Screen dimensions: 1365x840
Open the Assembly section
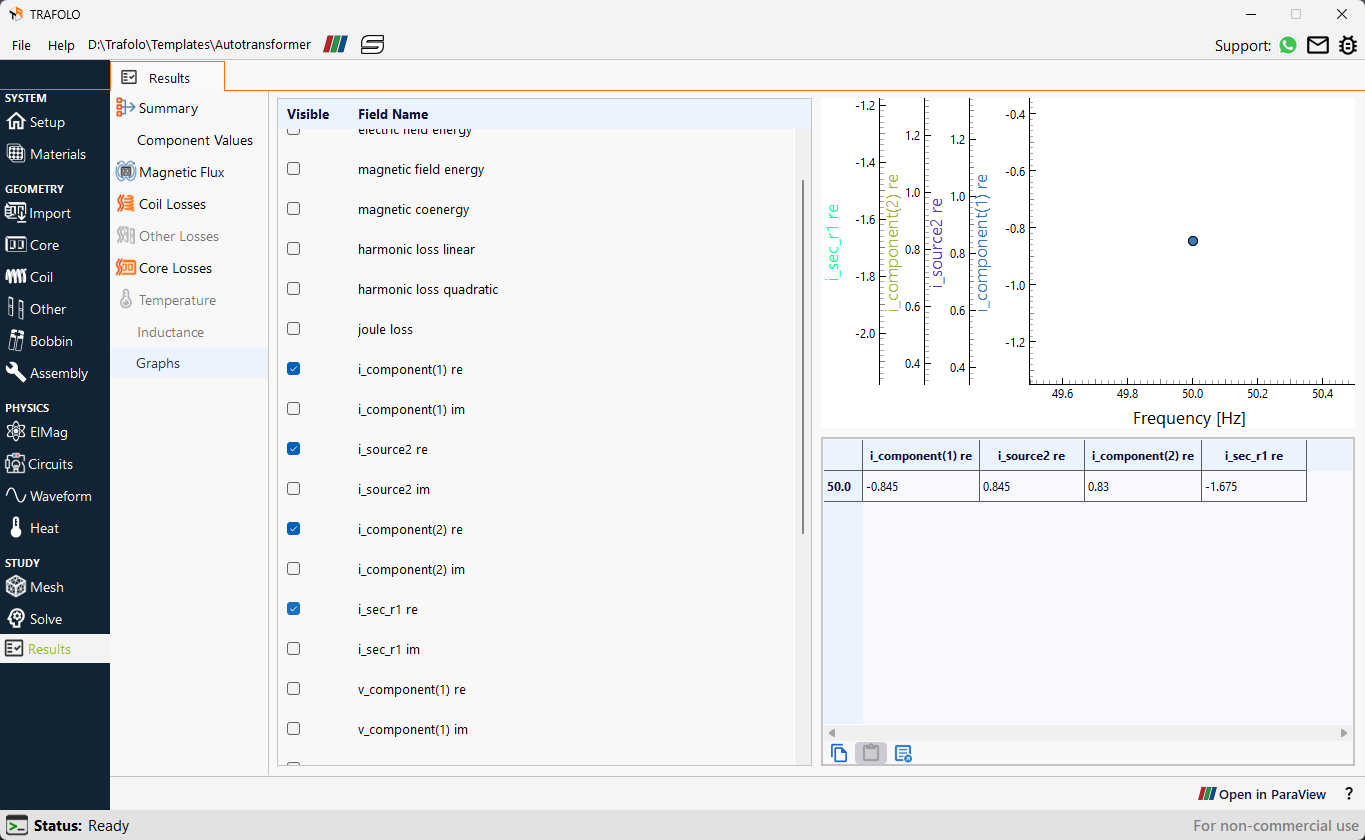pyautogui.click(x=47, y=373)
